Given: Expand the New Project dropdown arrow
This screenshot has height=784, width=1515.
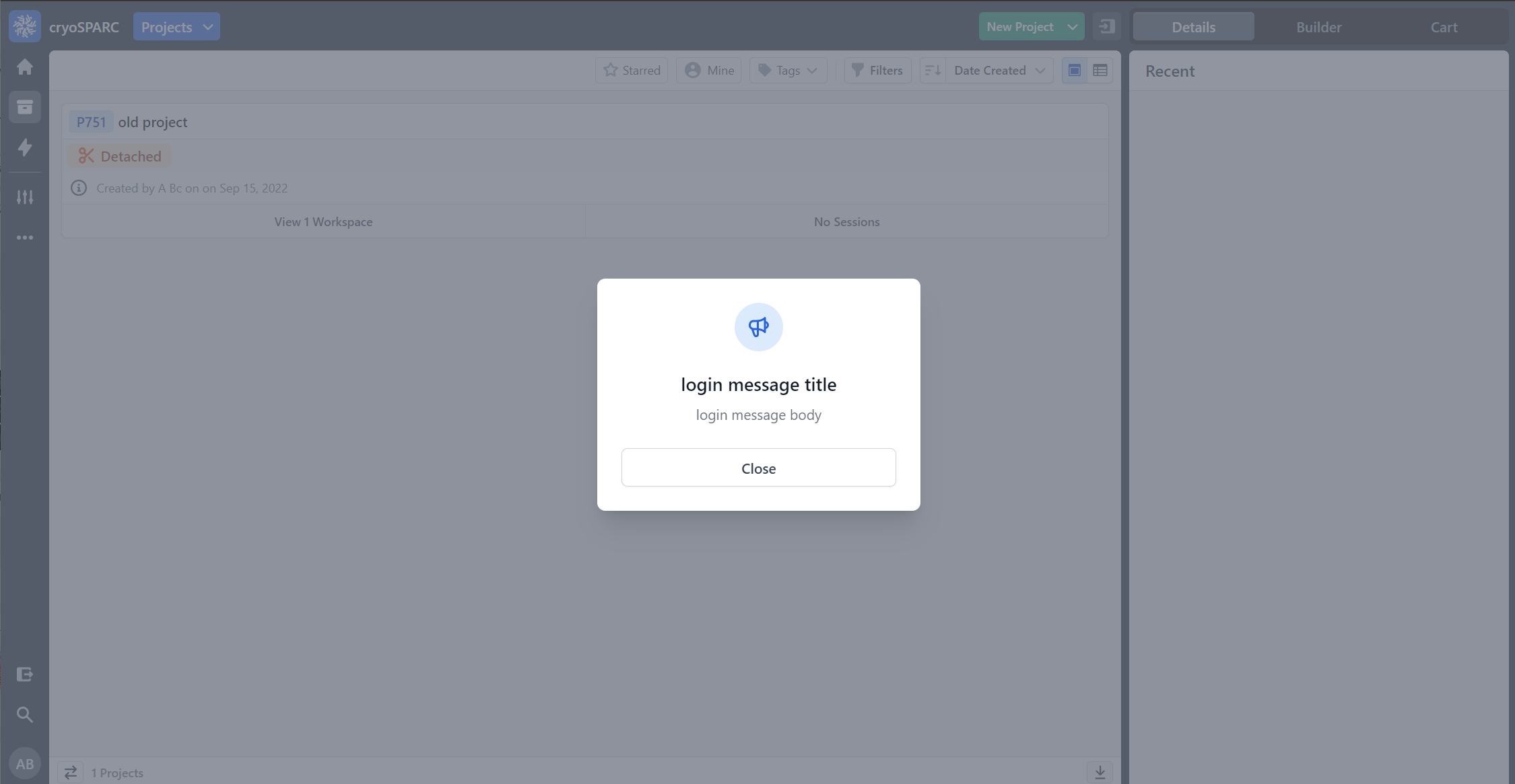Looking at the screenshot, I should tap(1072, 27).
